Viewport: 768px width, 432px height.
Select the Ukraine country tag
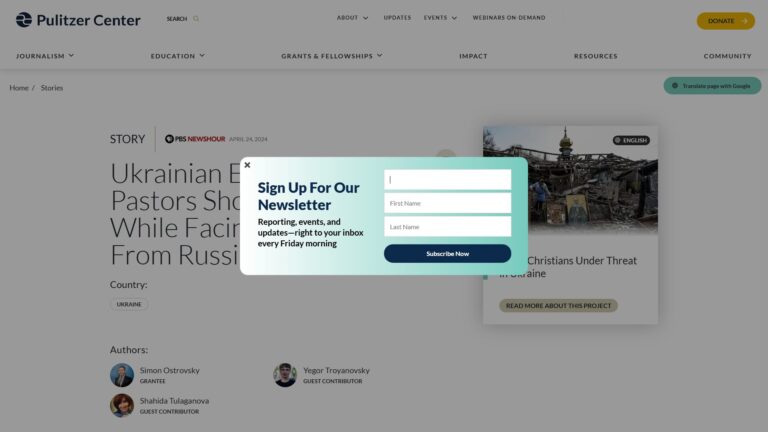pos(129,304)
